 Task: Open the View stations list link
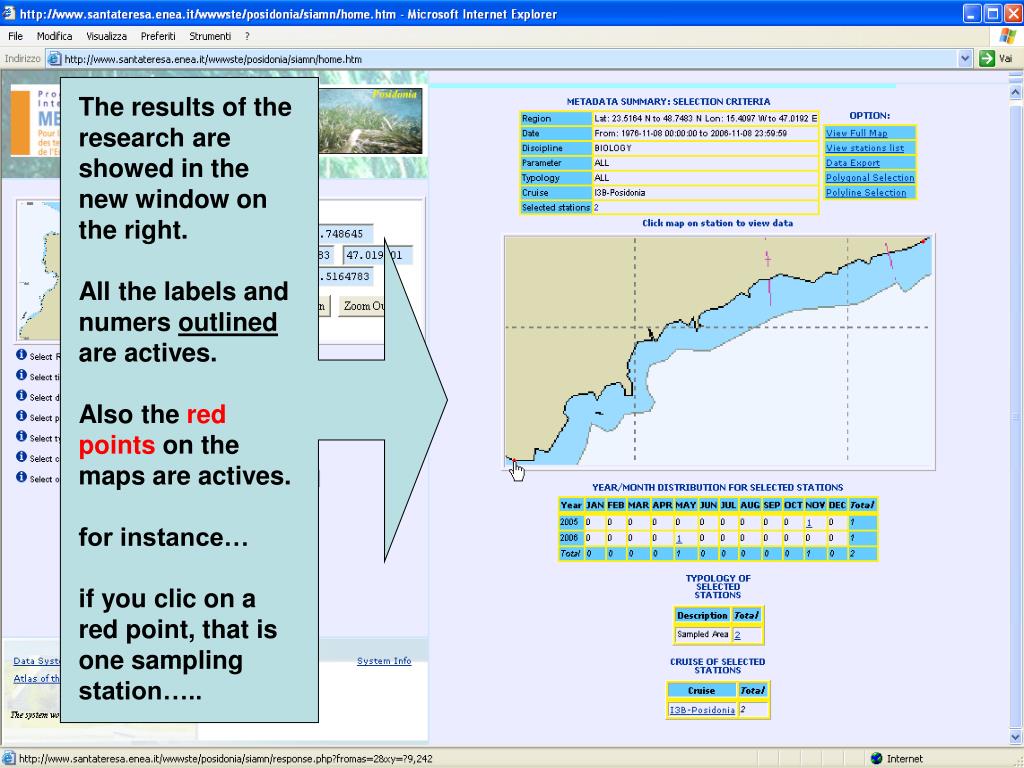pyautogui.click(x=865, y=148)
